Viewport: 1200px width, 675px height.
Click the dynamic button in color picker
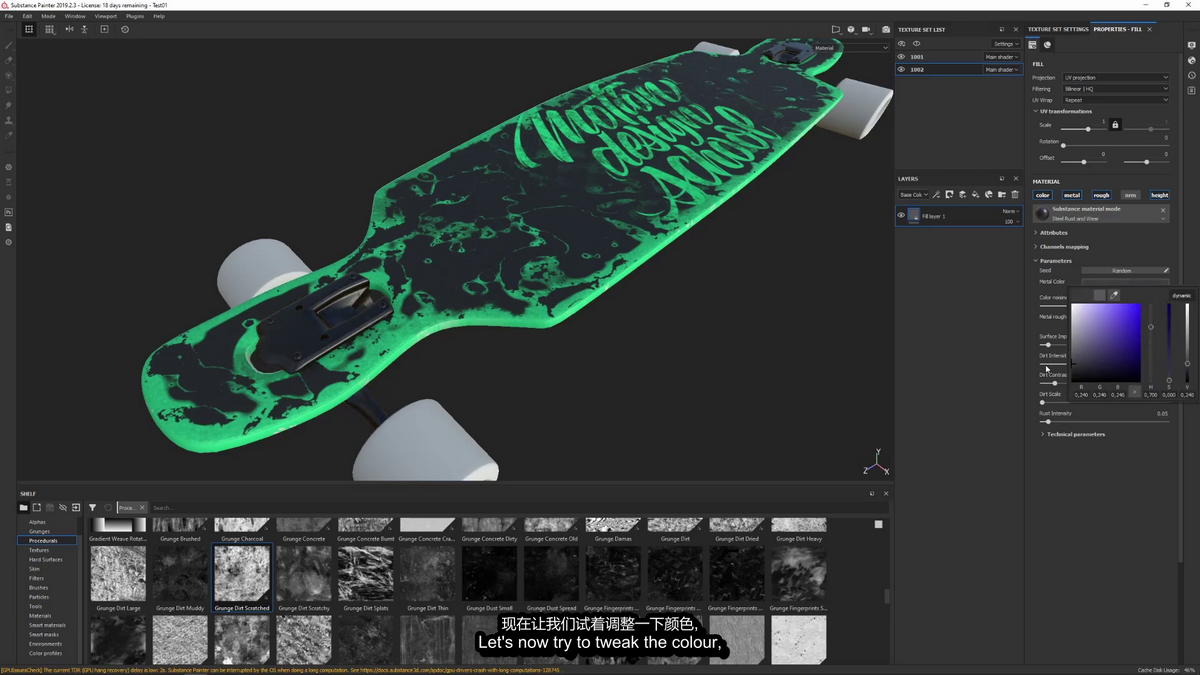[1181, 295]
